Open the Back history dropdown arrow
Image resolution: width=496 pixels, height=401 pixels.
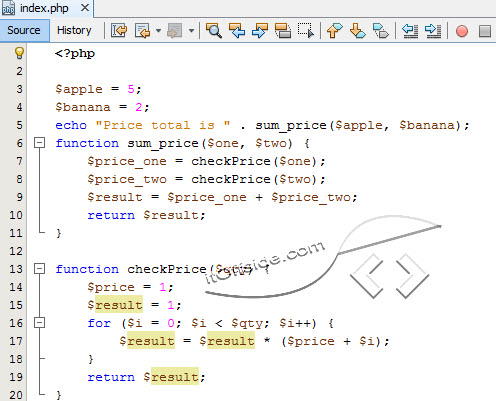click(158, 31)
